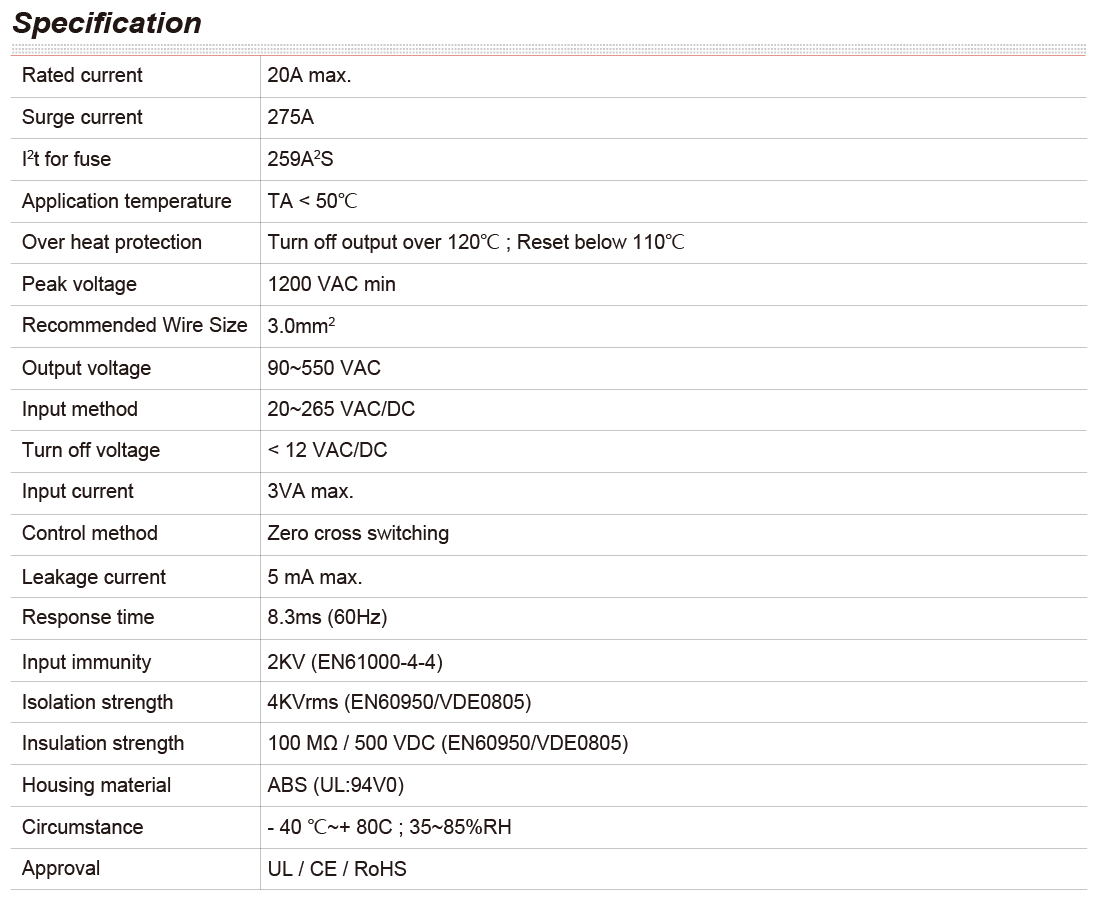1098x905 pixels.
Task: Click the Surge current 275A value
Action: click(x=291, y=118)
